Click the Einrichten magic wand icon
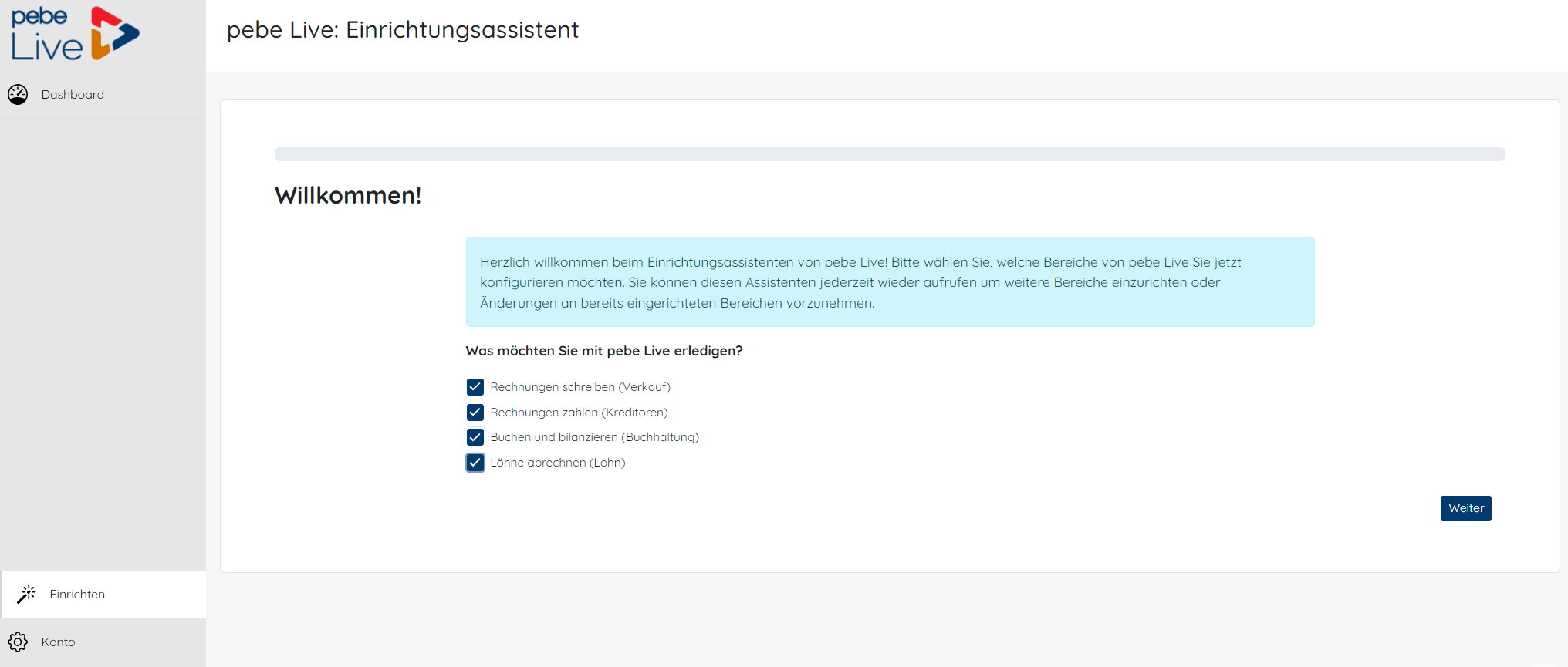This screenshot has width=1568, height=667. 27,594
